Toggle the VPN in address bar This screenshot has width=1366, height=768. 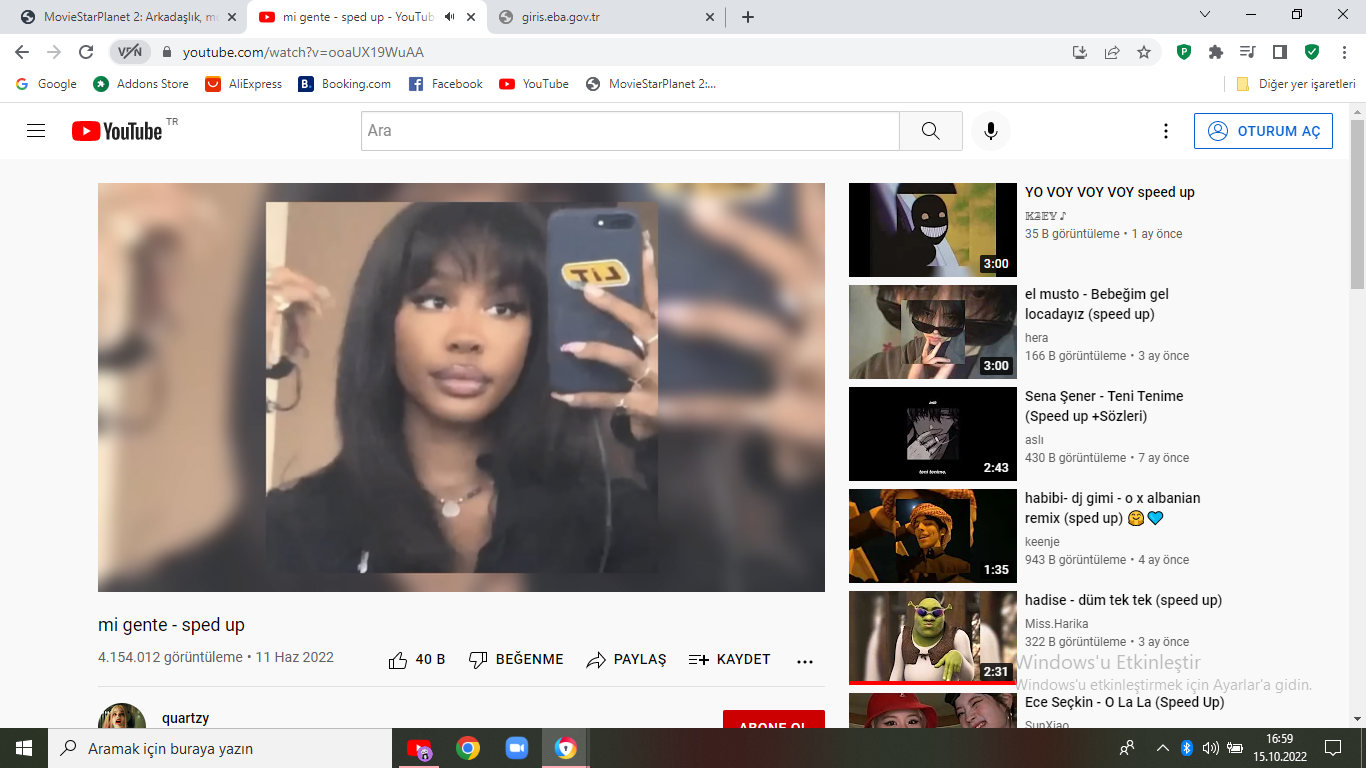tap(130, 52)
